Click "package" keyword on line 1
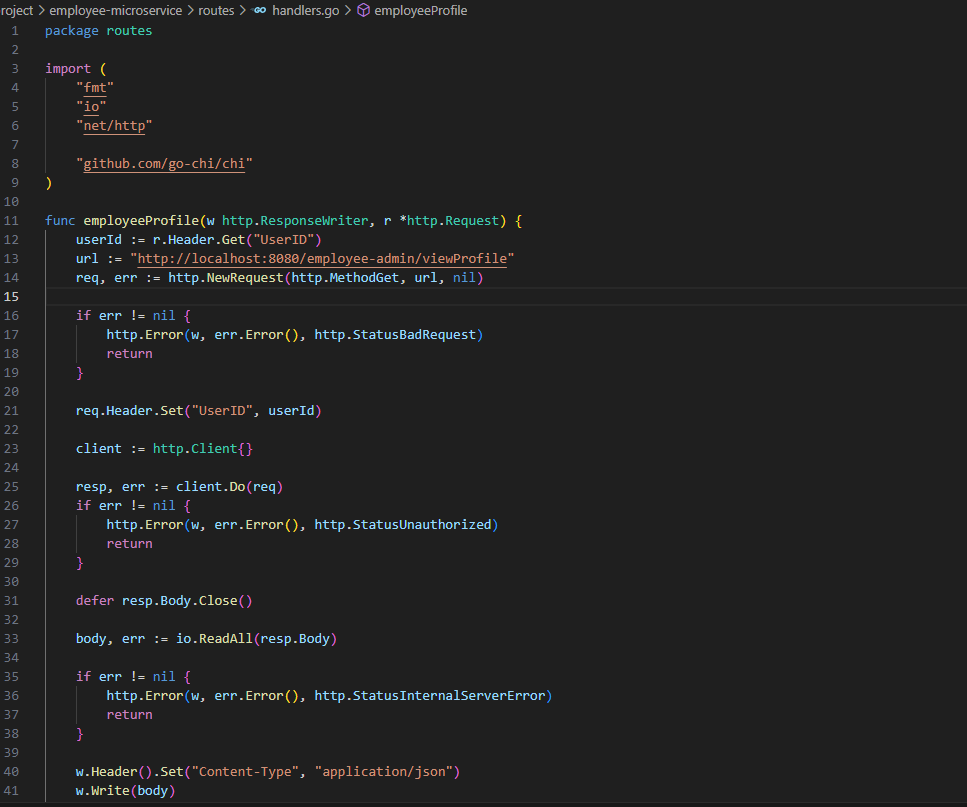967x807 pixels. [72, 31]
